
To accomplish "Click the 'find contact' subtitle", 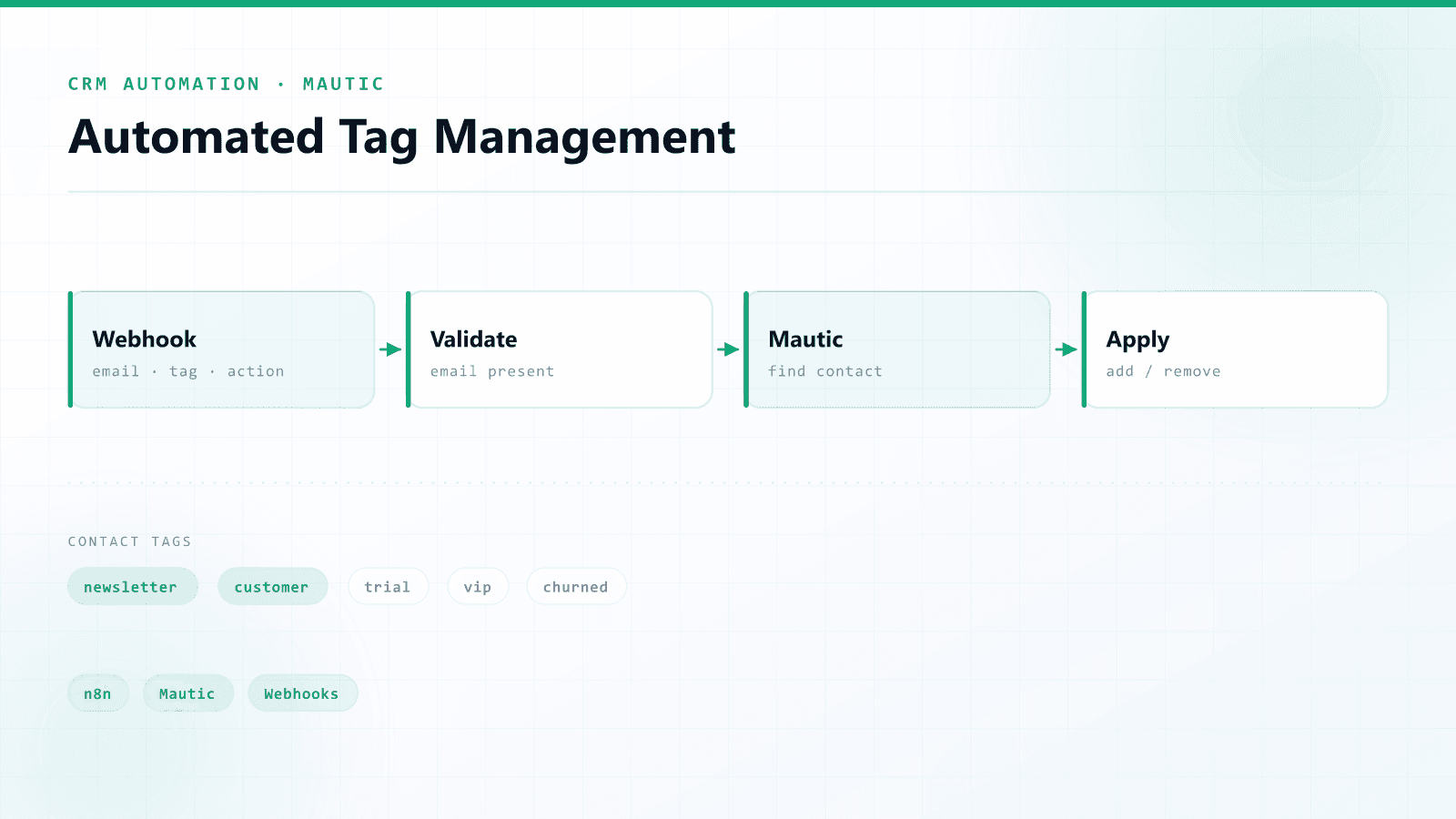I will click(825, 371).
